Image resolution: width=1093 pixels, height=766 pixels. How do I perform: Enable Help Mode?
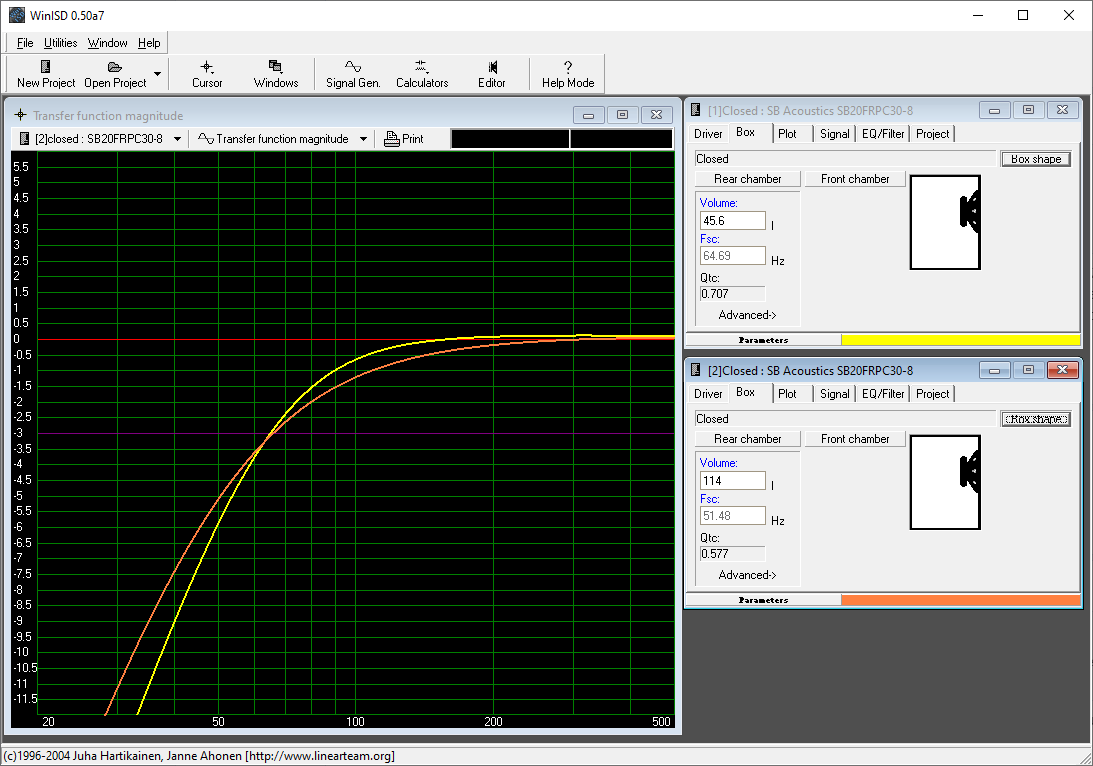pyautogui.click(x=568, y=74)
